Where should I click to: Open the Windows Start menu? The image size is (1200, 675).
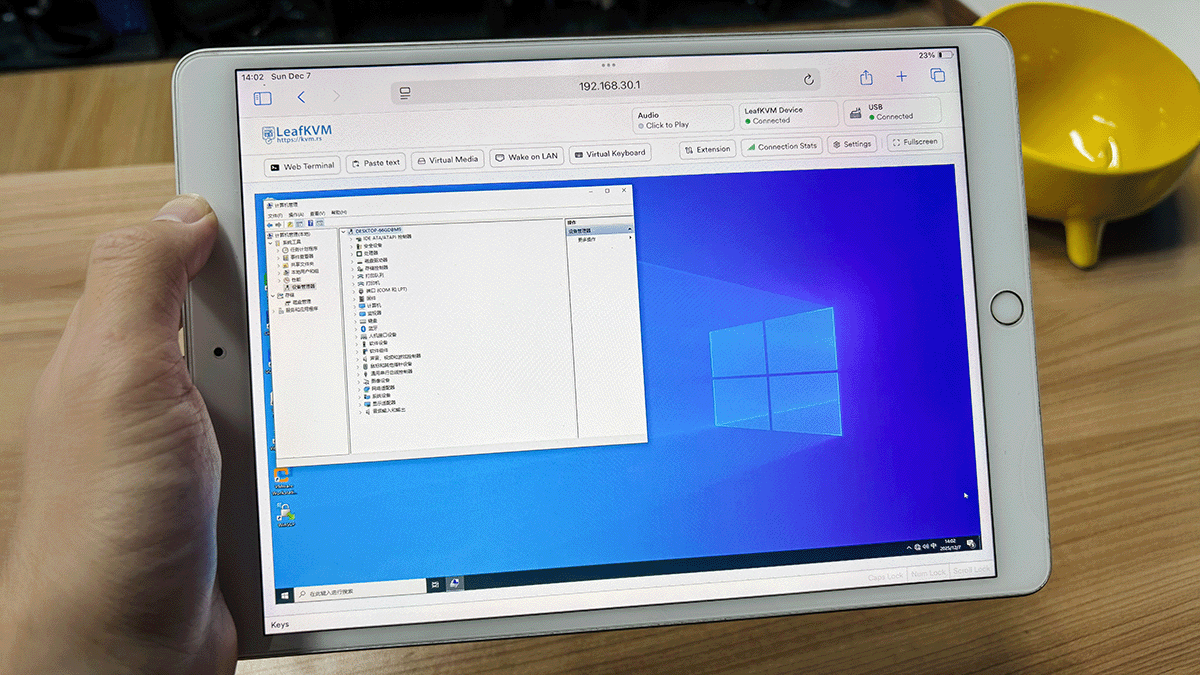[x=285, y=594]
